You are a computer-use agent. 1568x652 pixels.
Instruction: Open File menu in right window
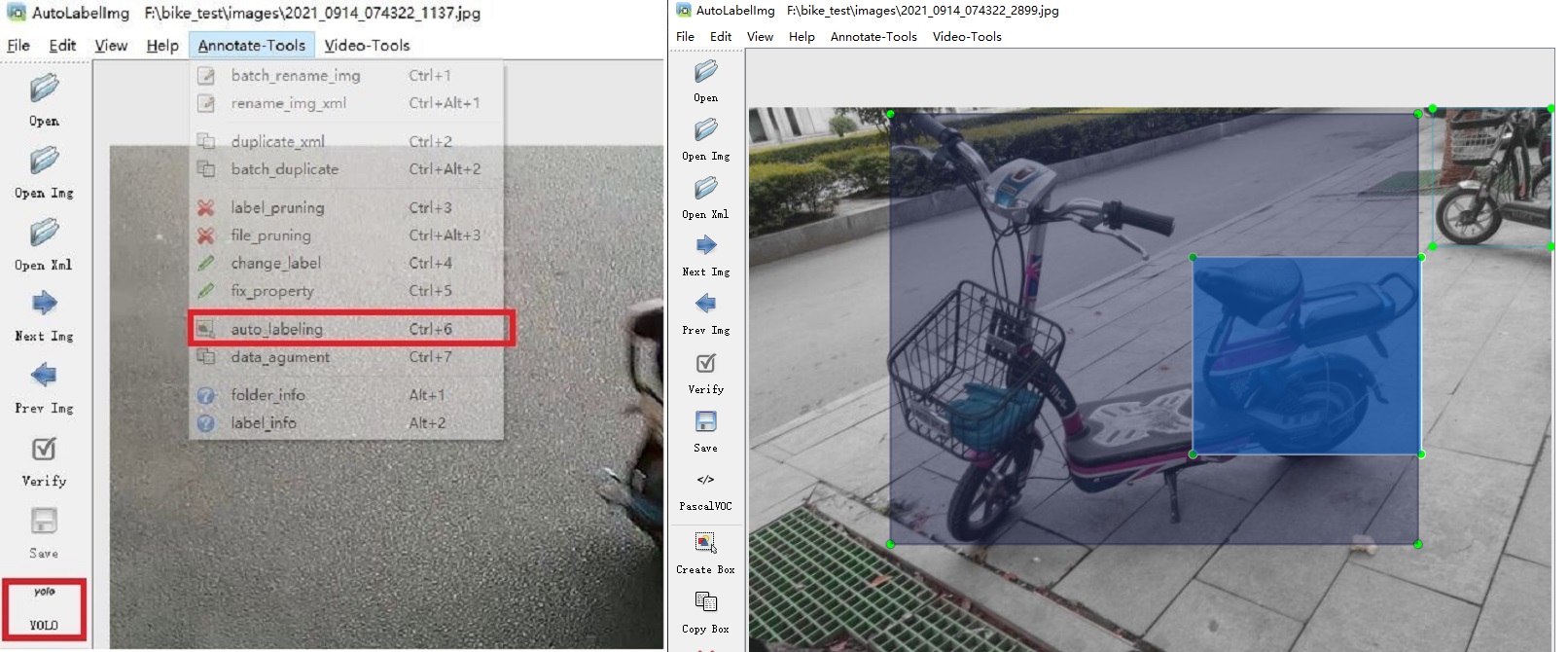[686, 36]
